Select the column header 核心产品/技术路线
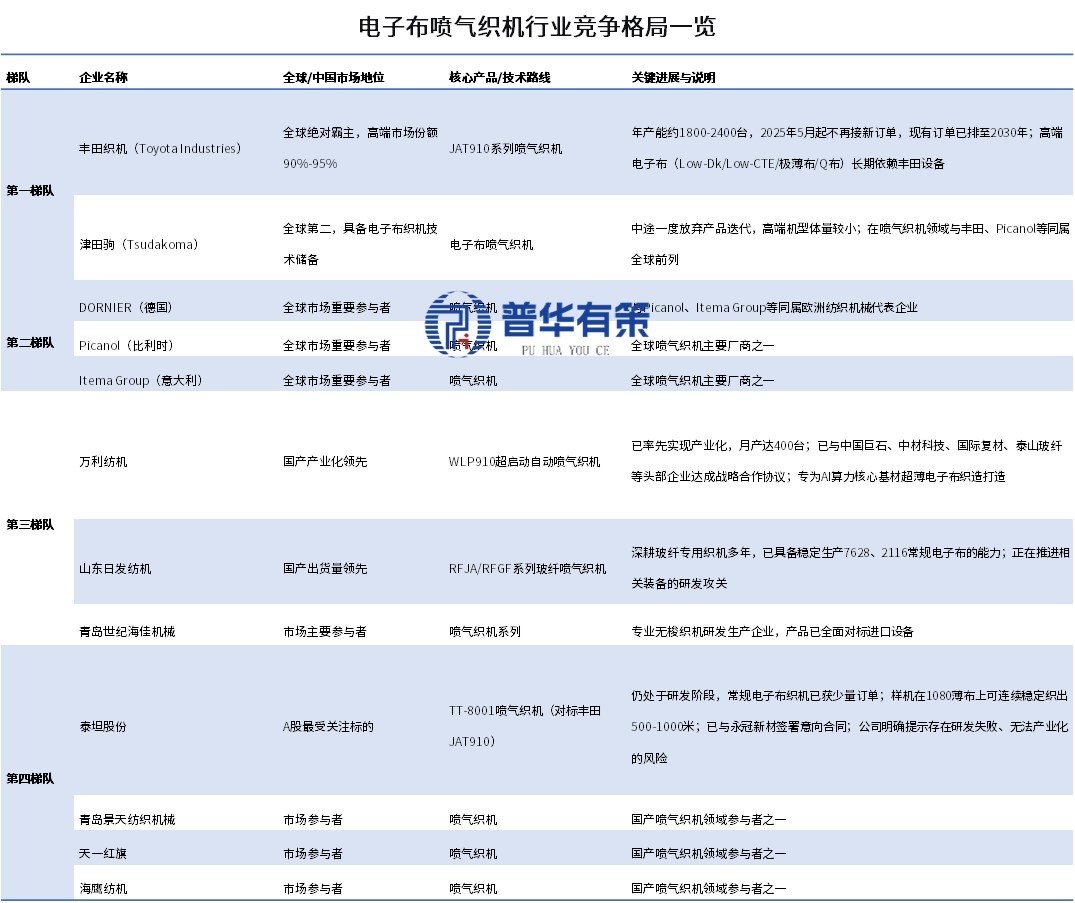This screenshot has width=1075, height=903. pos(500,77)
